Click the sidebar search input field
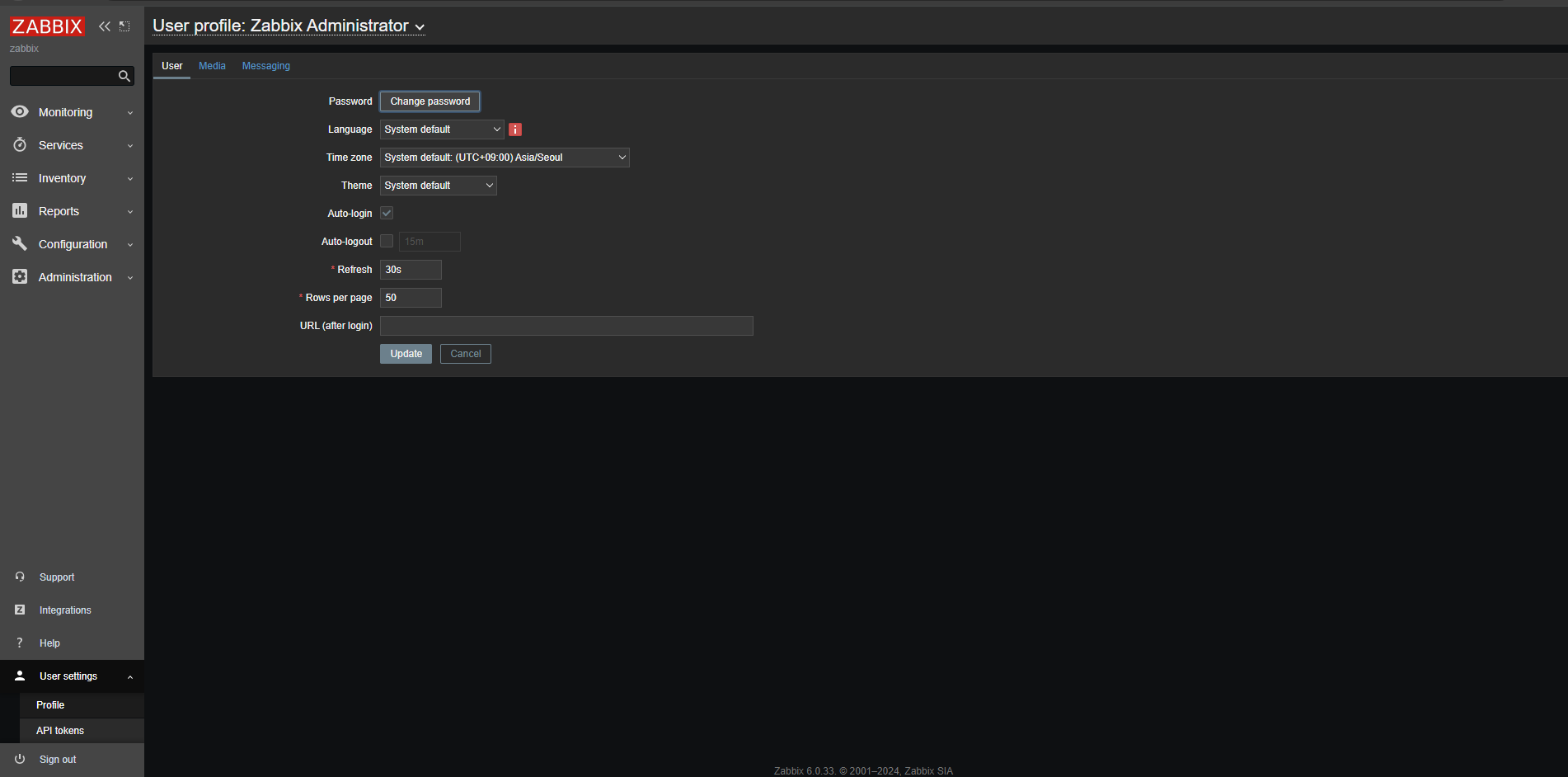The width and height of the screenshot is (1568, 777). pos(63,76)
